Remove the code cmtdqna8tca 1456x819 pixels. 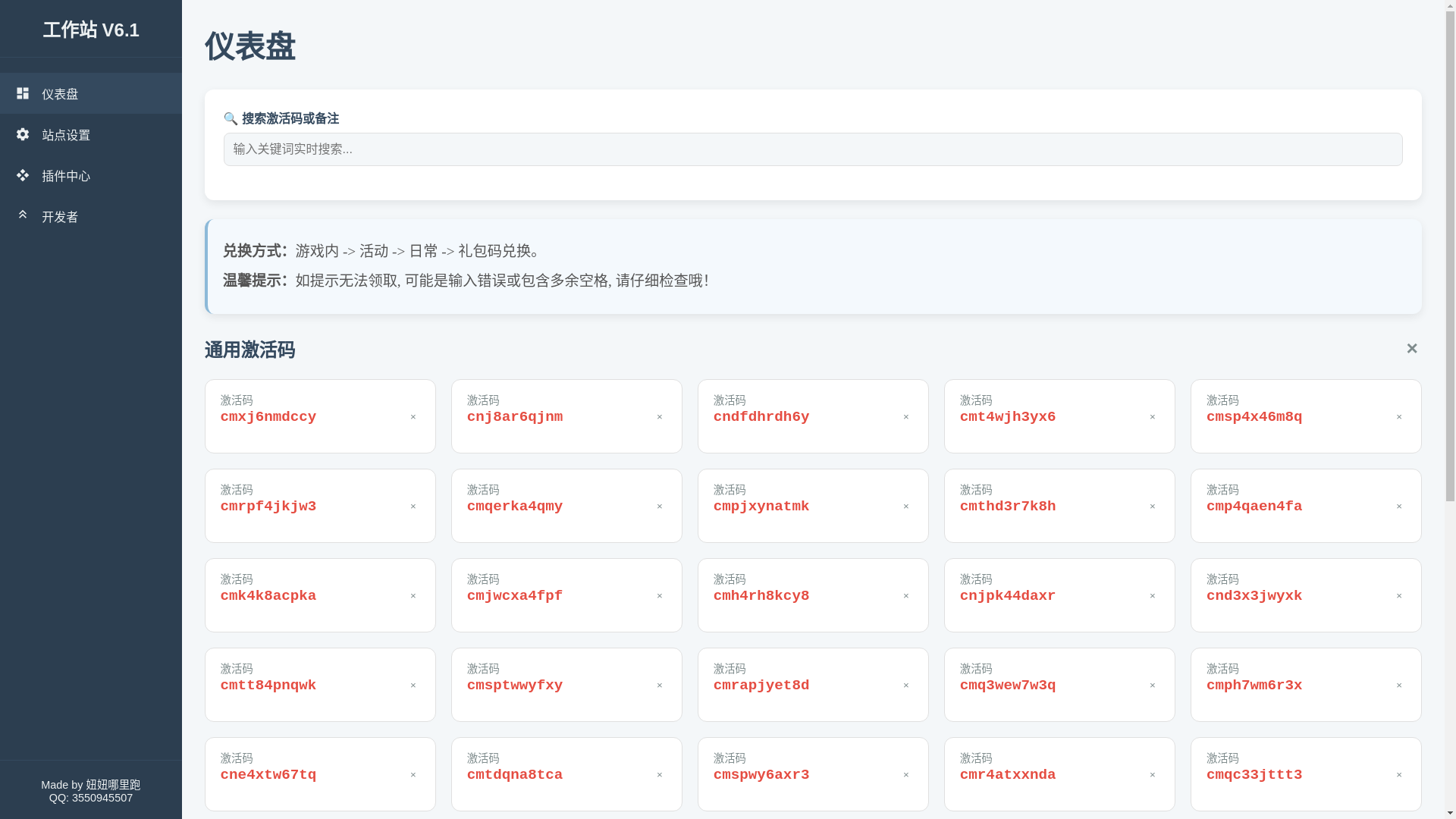660,775
